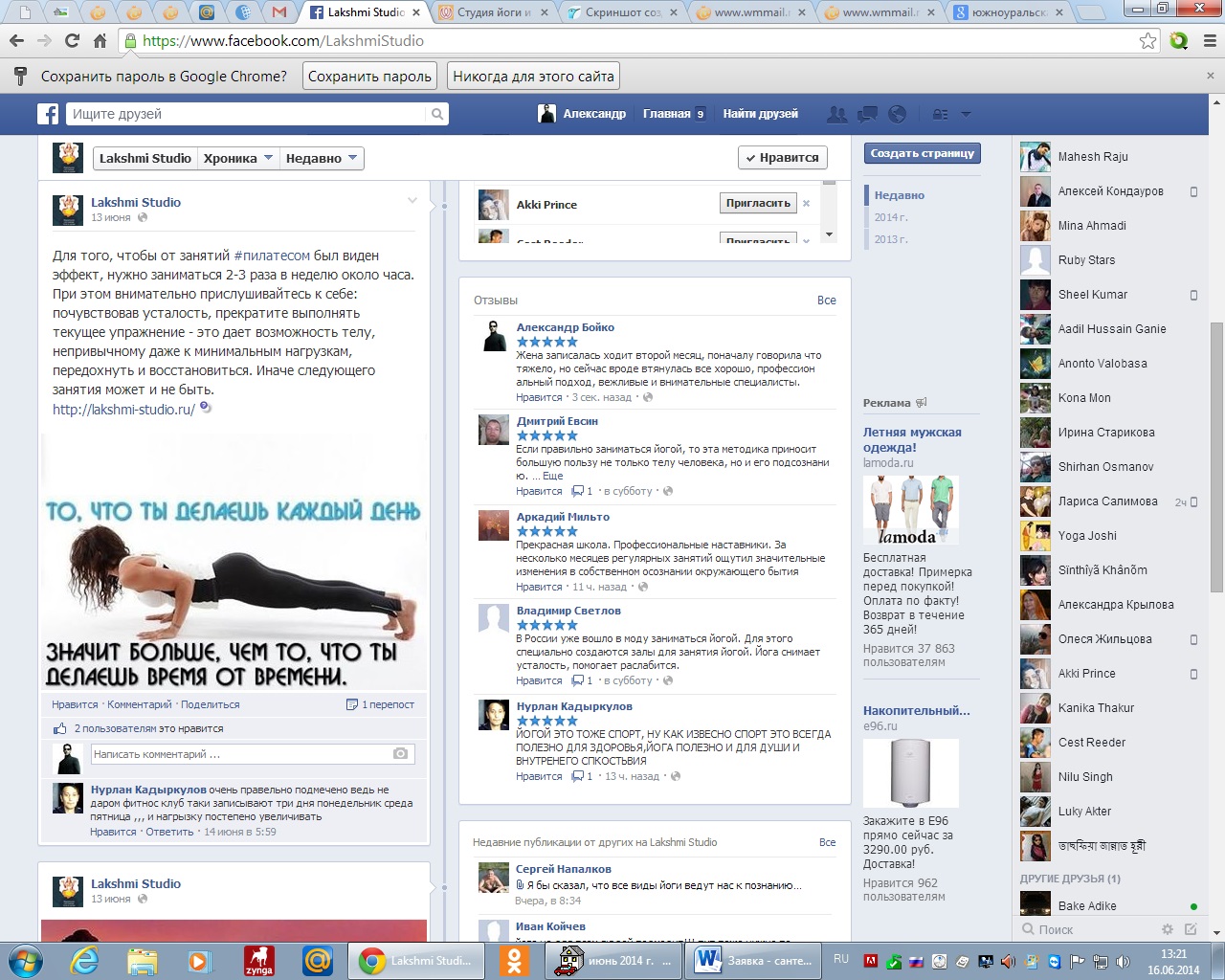Jump to 2014 г. in timeline
This screenshot has height=980, width=1225.
(890, 217)
